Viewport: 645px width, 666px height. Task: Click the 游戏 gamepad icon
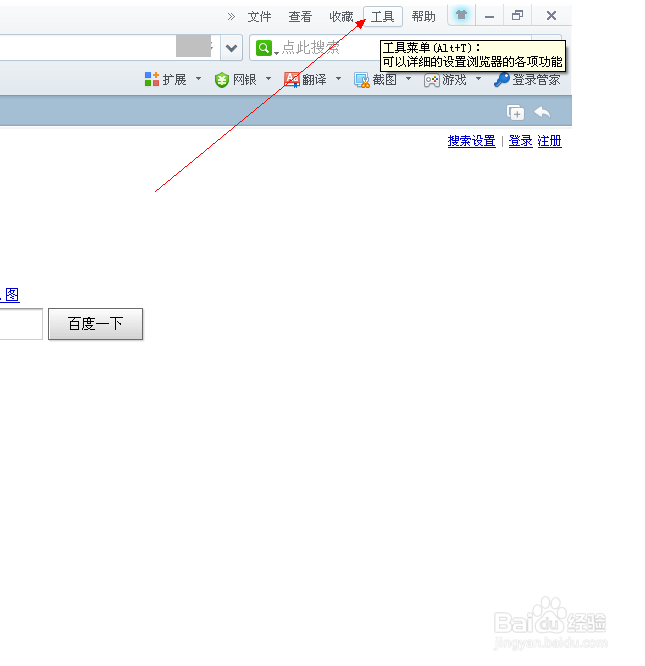(431, 80)
